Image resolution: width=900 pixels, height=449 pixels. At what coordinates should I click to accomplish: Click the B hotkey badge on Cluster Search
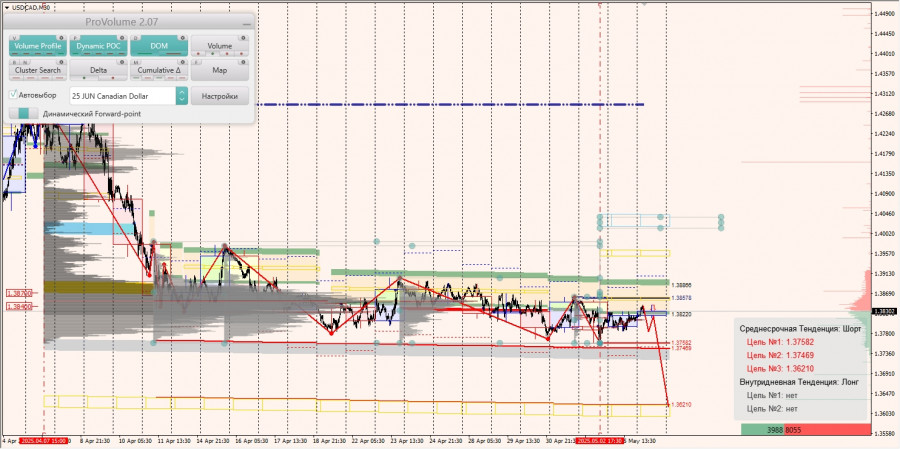(15, 62)
